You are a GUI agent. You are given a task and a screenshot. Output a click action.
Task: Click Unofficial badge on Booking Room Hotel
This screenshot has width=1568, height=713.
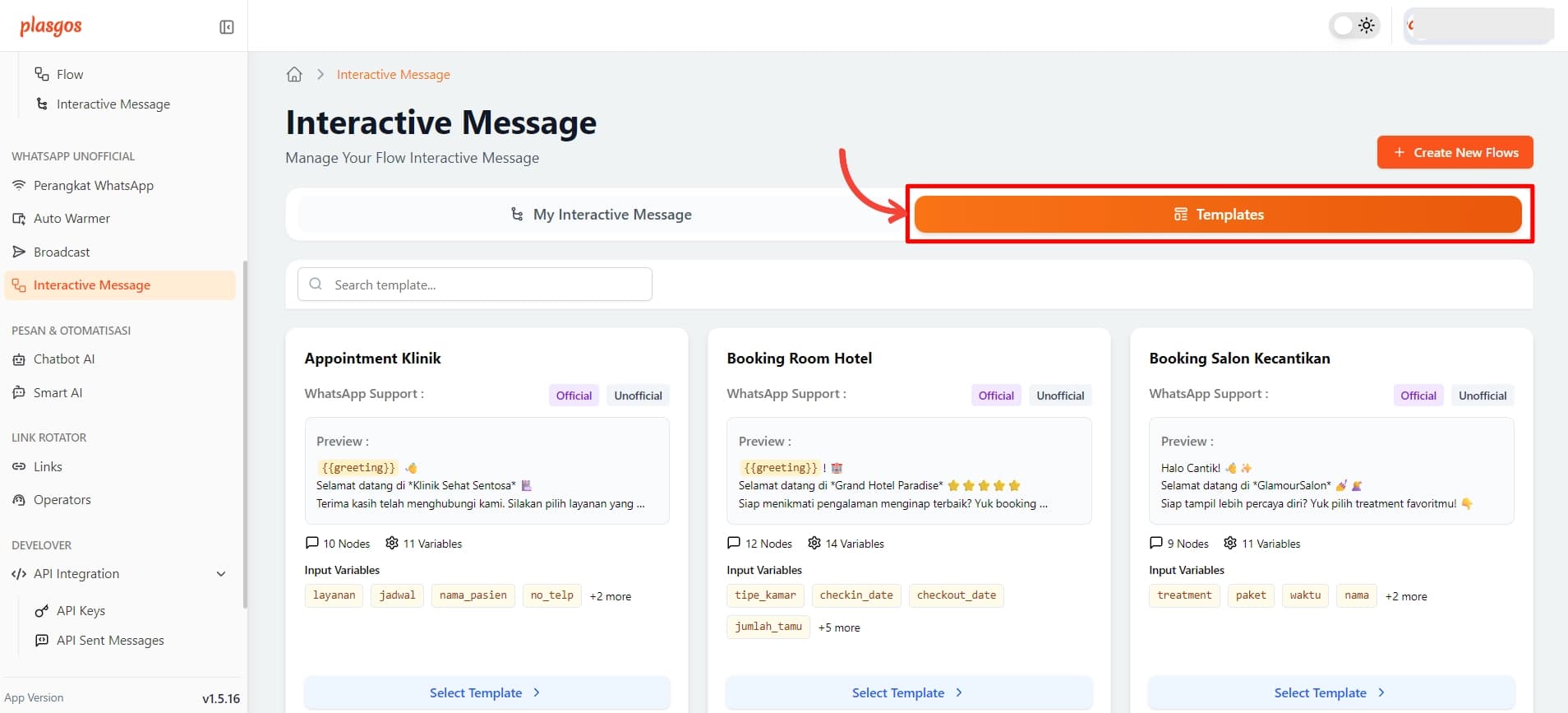[1060, 396]
